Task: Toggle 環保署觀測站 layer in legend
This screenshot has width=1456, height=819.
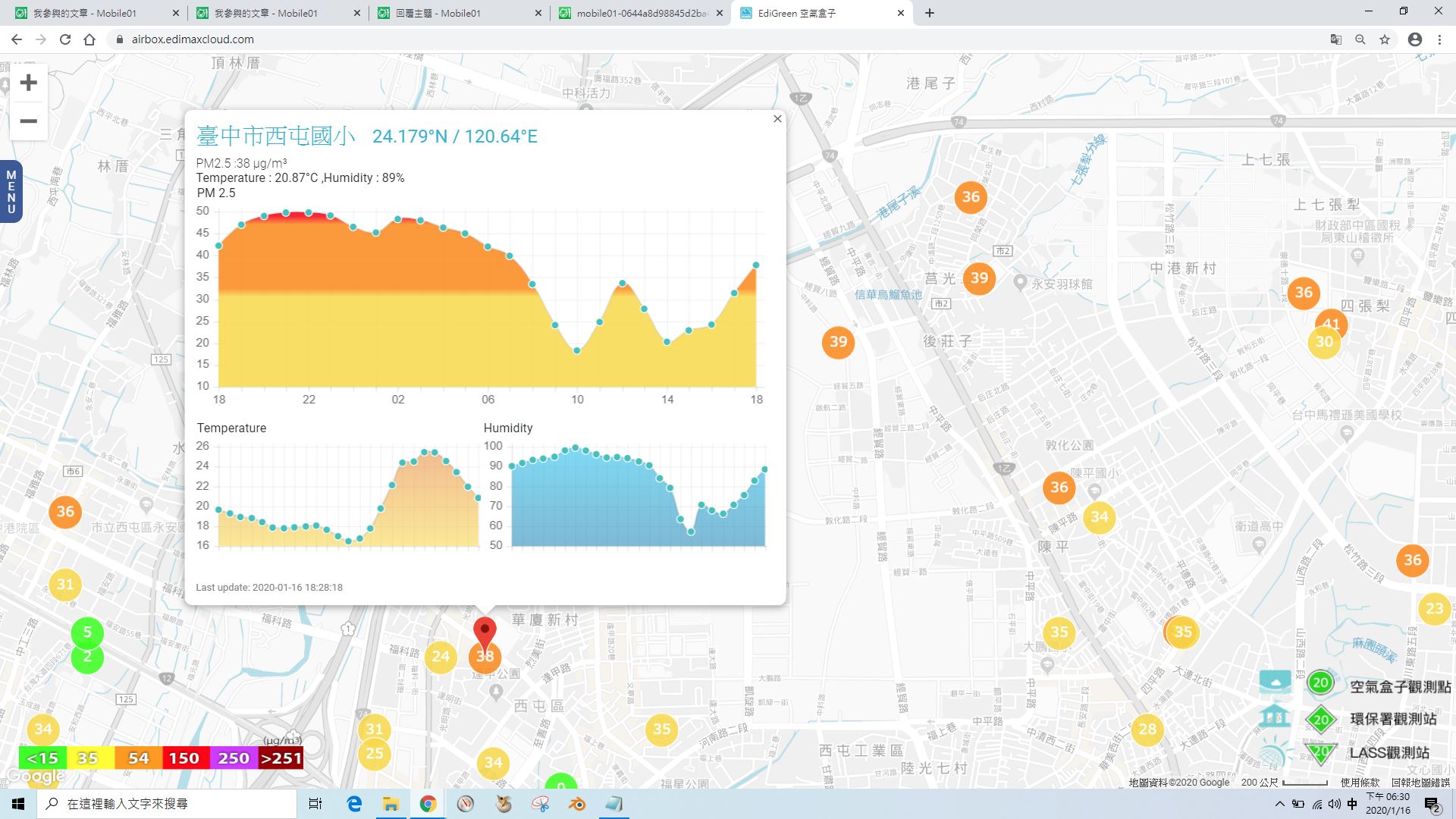Action: pyautogui.click(x=1393, y=719)
